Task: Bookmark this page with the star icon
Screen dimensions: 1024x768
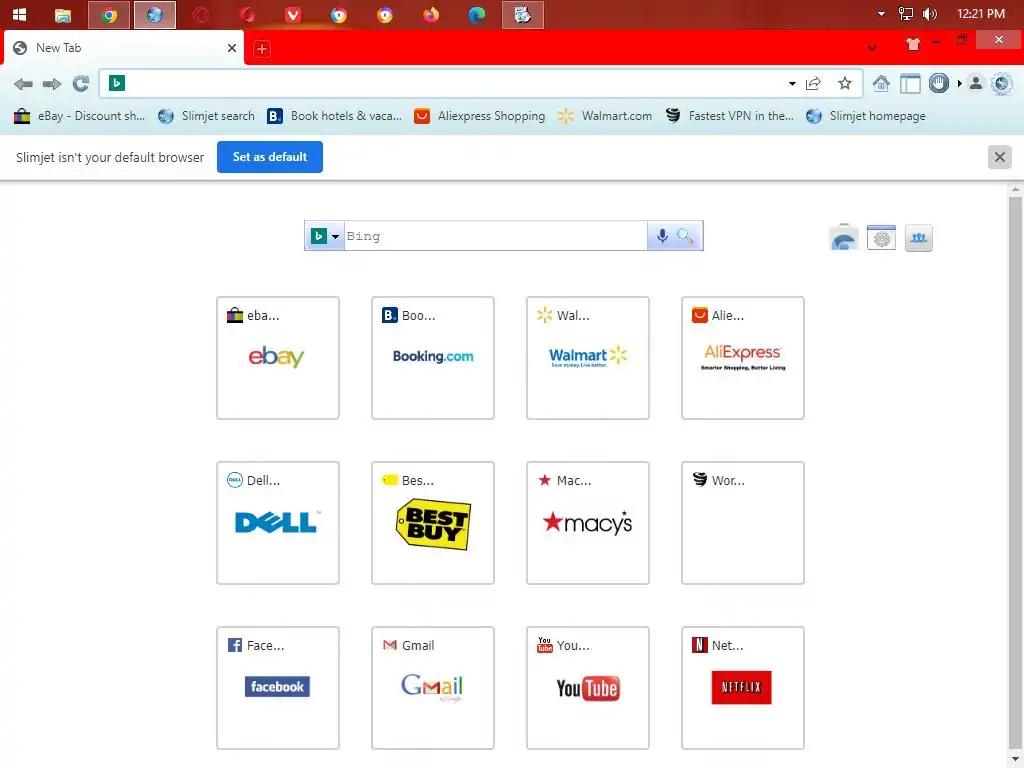Action: (x=845, y=83)
